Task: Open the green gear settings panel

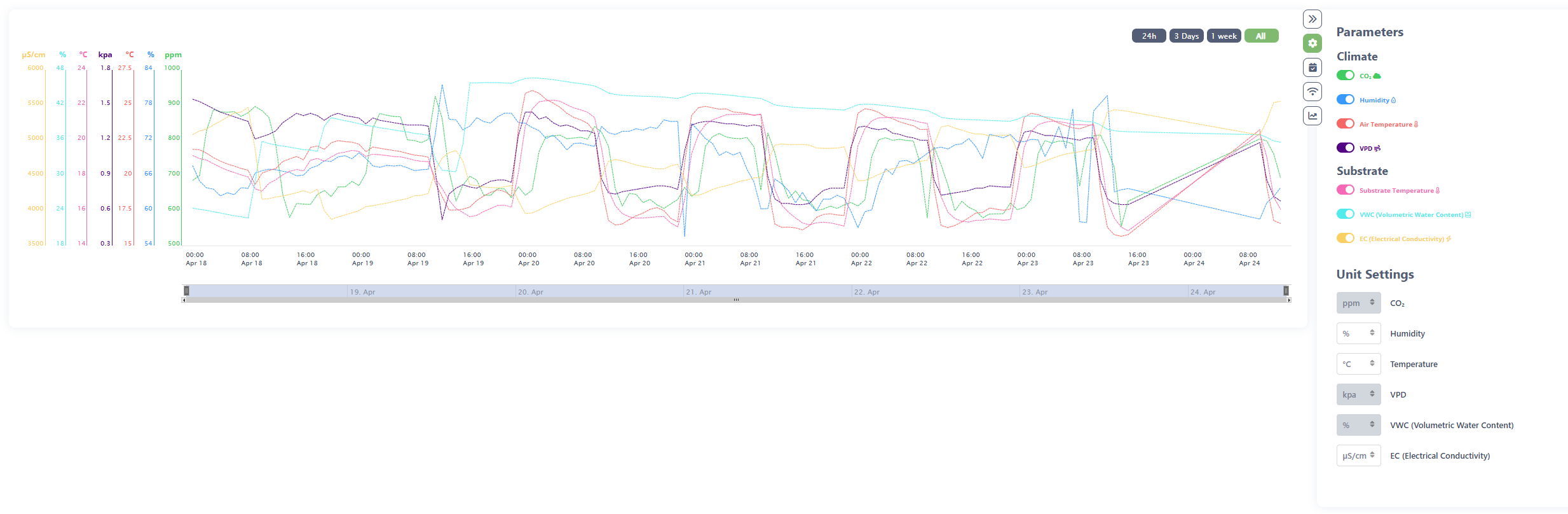Action: (1312, 43)
